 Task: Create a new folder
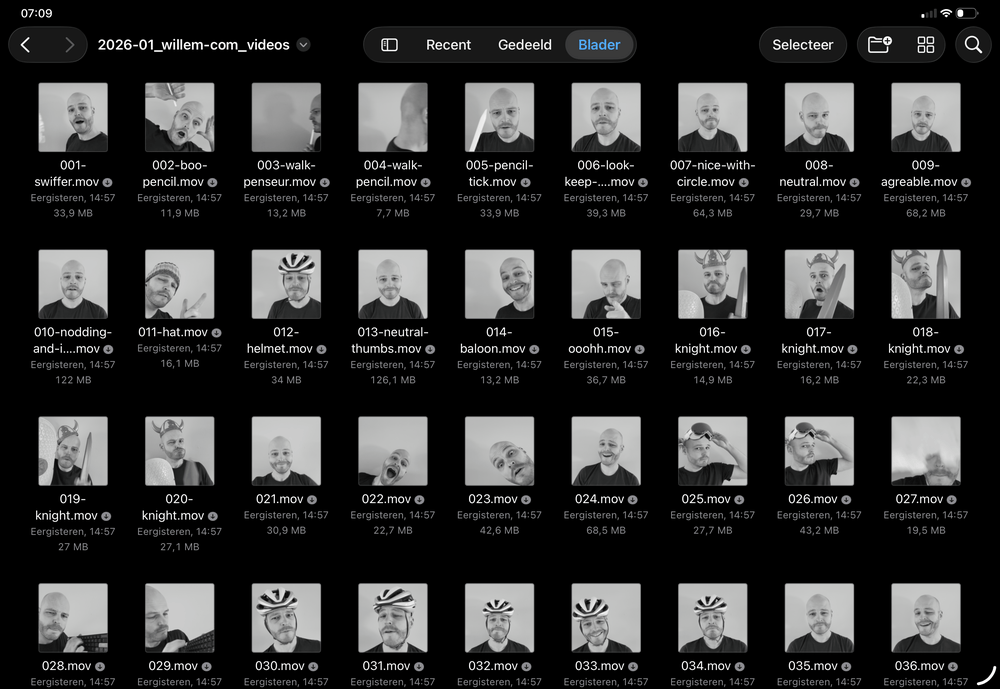click(x=878, y=44)
